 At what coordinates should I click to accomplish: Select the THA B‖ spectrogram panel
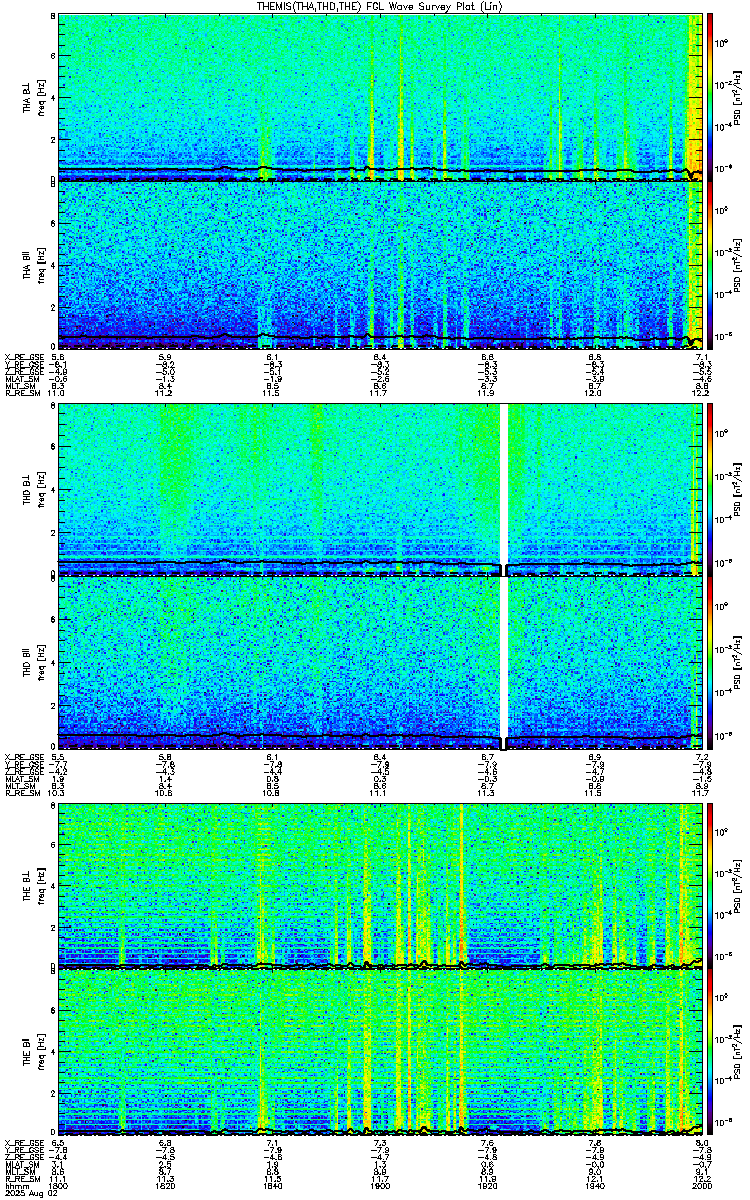[x=381, y=264]
